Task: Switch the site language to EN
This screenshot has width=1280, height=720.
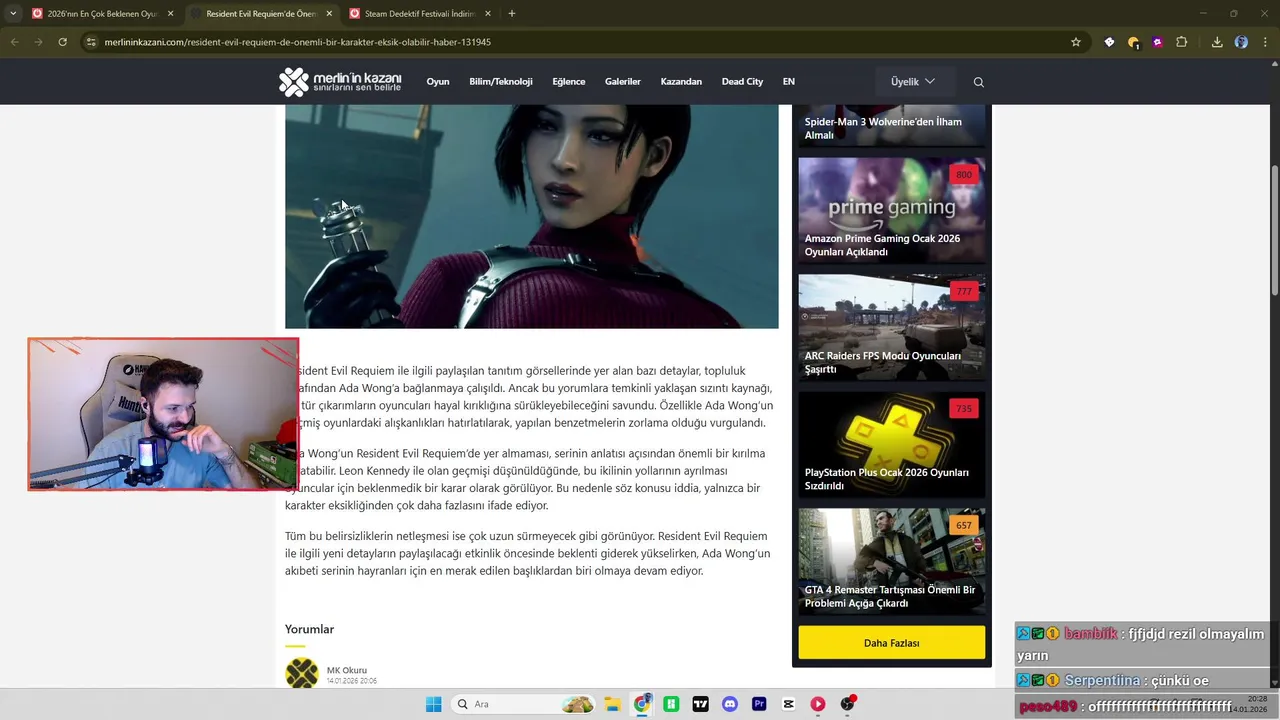Action: (789, 82)
